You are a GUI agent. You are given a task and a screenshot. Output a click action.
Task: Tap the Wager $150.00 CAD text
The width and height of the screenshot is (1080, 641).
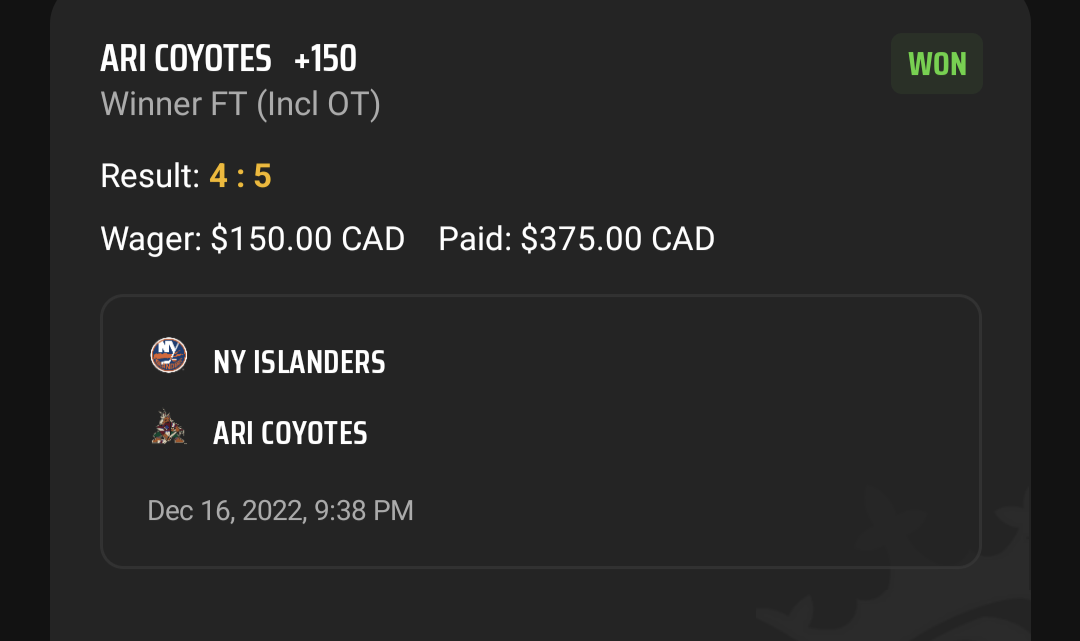point(253,239)
